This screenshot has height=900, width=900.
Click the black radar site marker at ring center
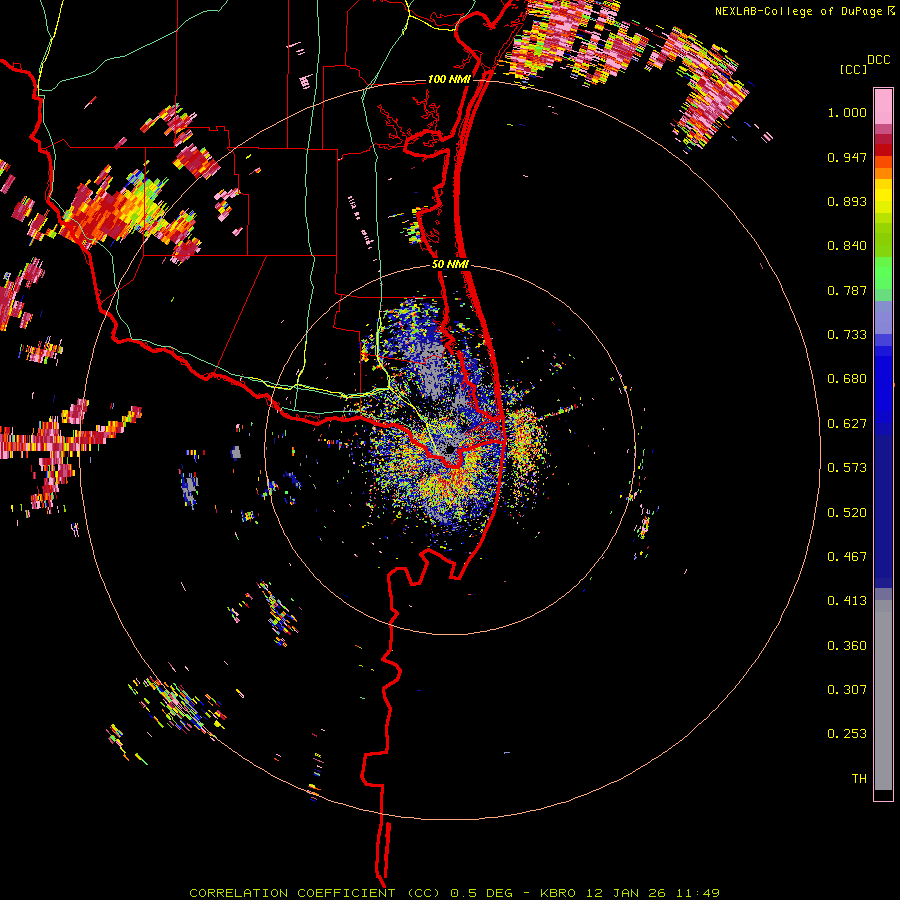(x=450, y=449)
